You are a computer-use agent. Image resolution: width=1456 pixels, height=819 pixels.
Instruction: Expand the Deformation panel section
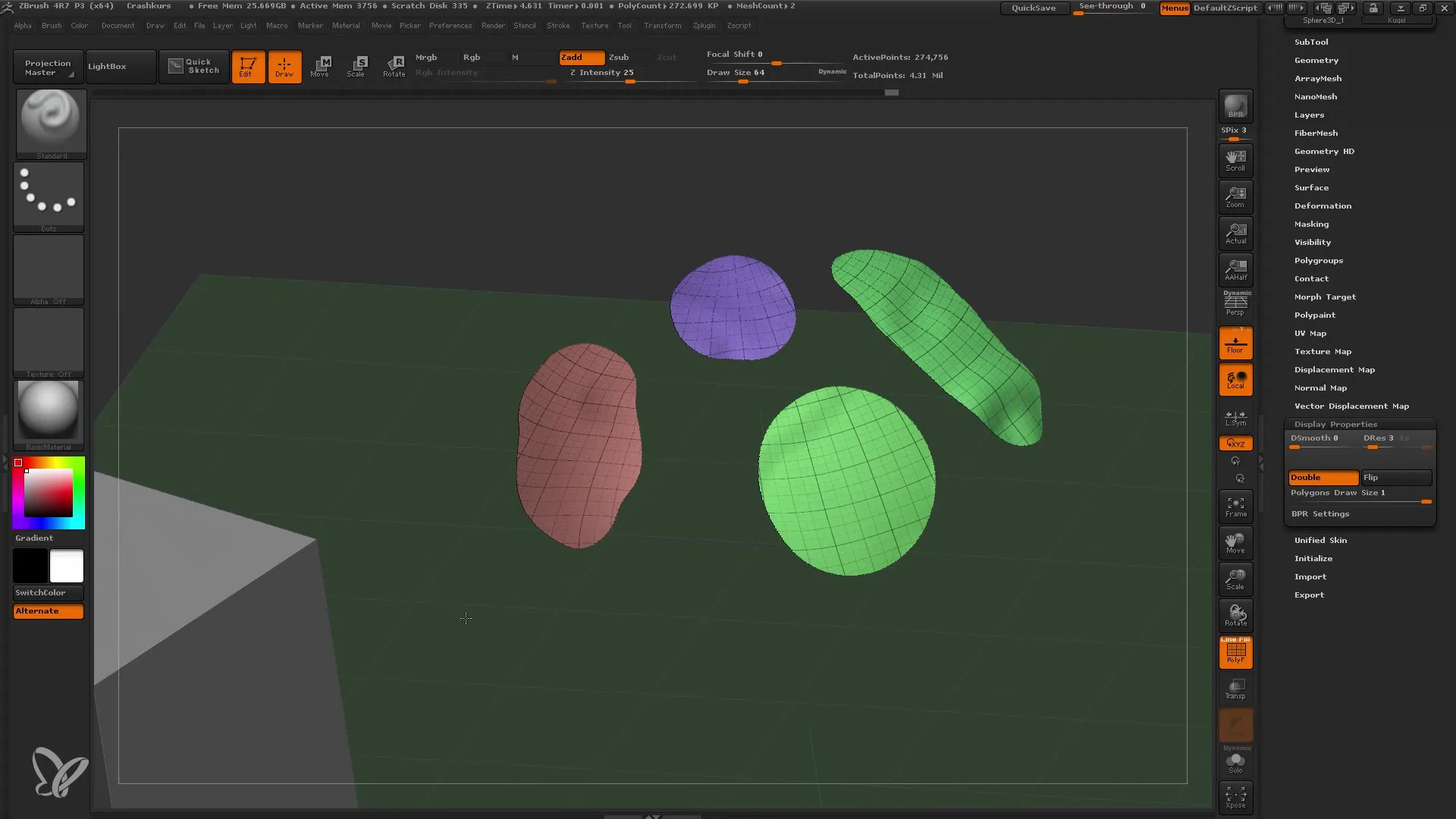1322,205
